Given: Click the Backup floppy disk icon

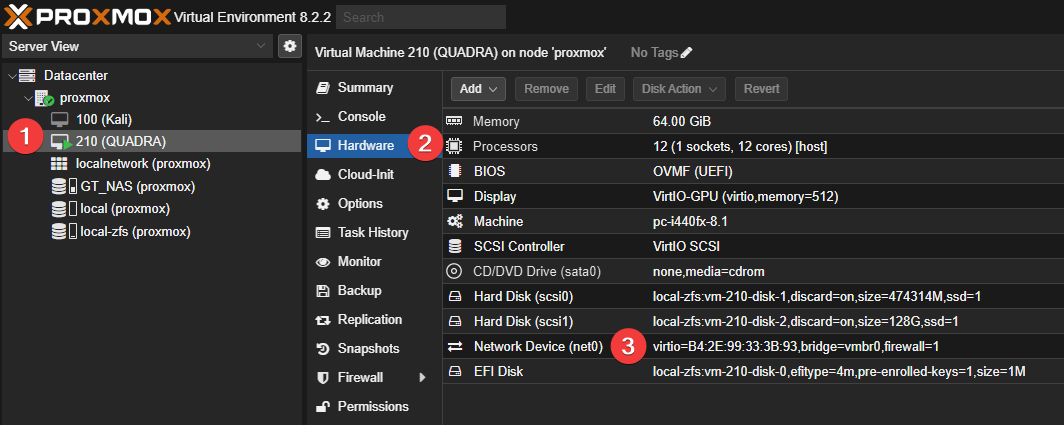Looking at the screenshot, I should tap(323, 291).
